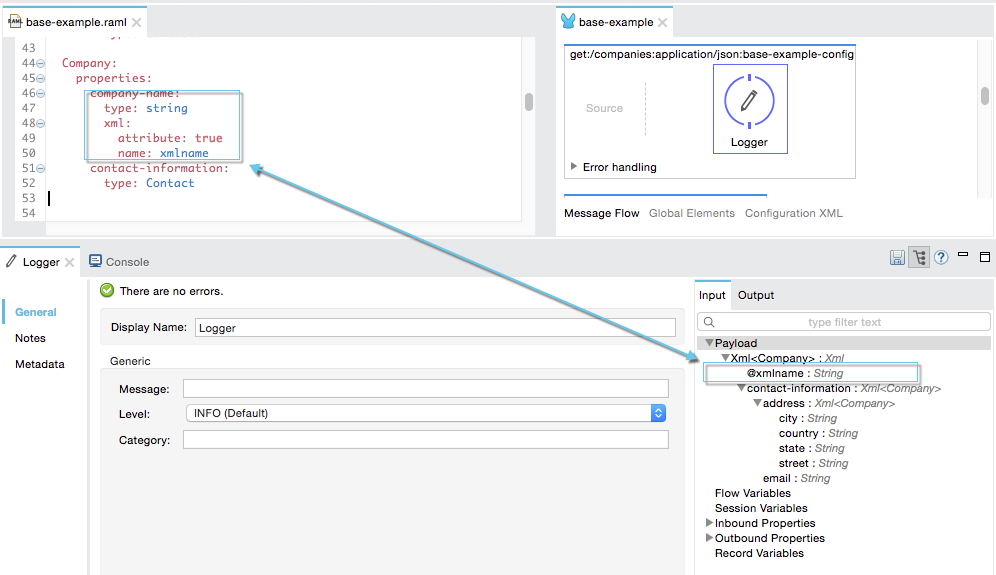Viewport: 996px width, 575px height.
Task: Select the city : String tree row
Action: click(x=807, y=419)
